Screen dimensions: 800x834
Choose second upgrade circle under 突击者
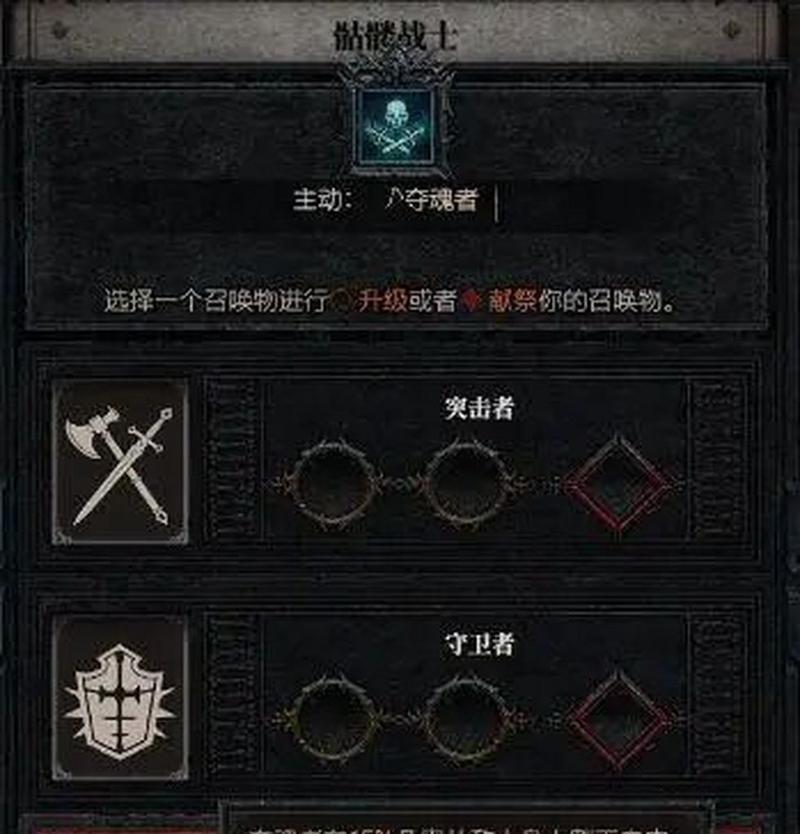click(466, 483)
